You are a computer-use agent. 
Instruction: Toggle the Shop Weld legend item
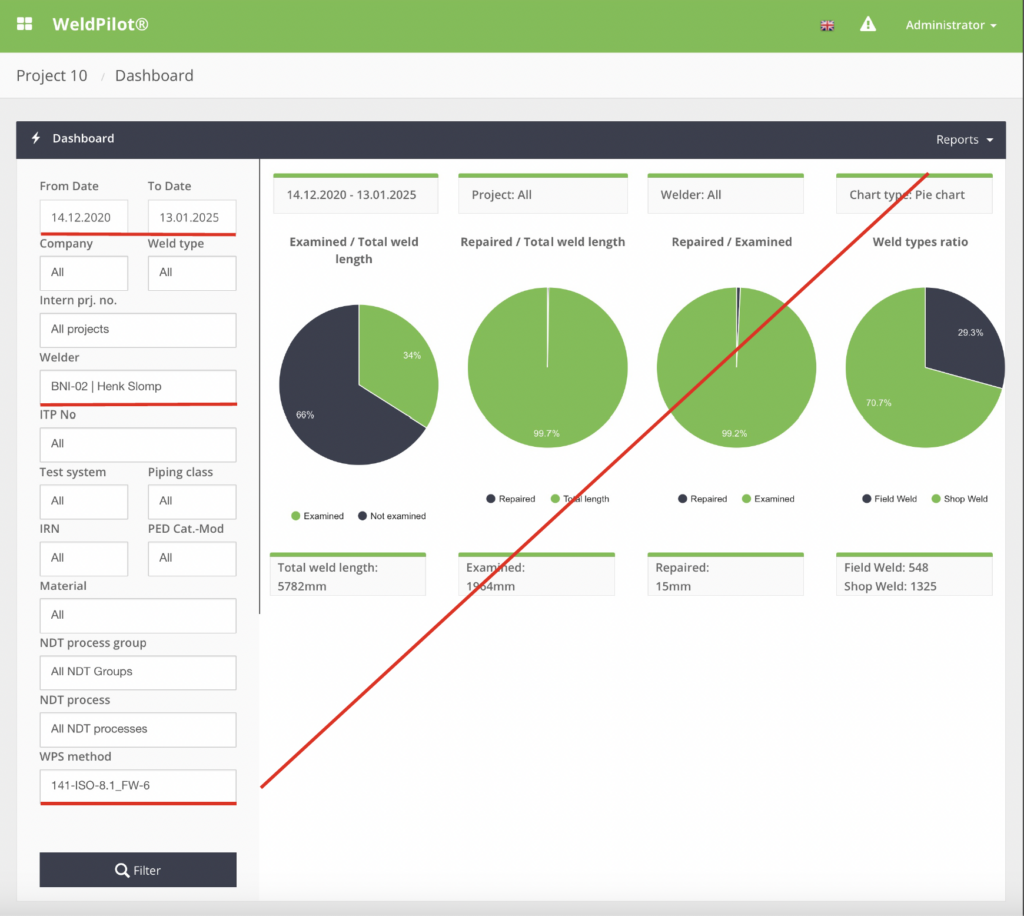click(959, 499)
